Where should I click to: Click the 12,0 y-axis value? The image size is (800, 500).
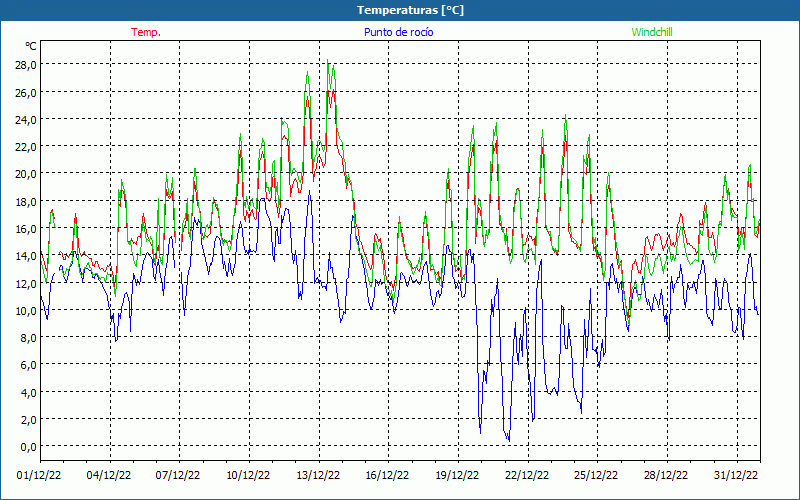tap(27, 283)
